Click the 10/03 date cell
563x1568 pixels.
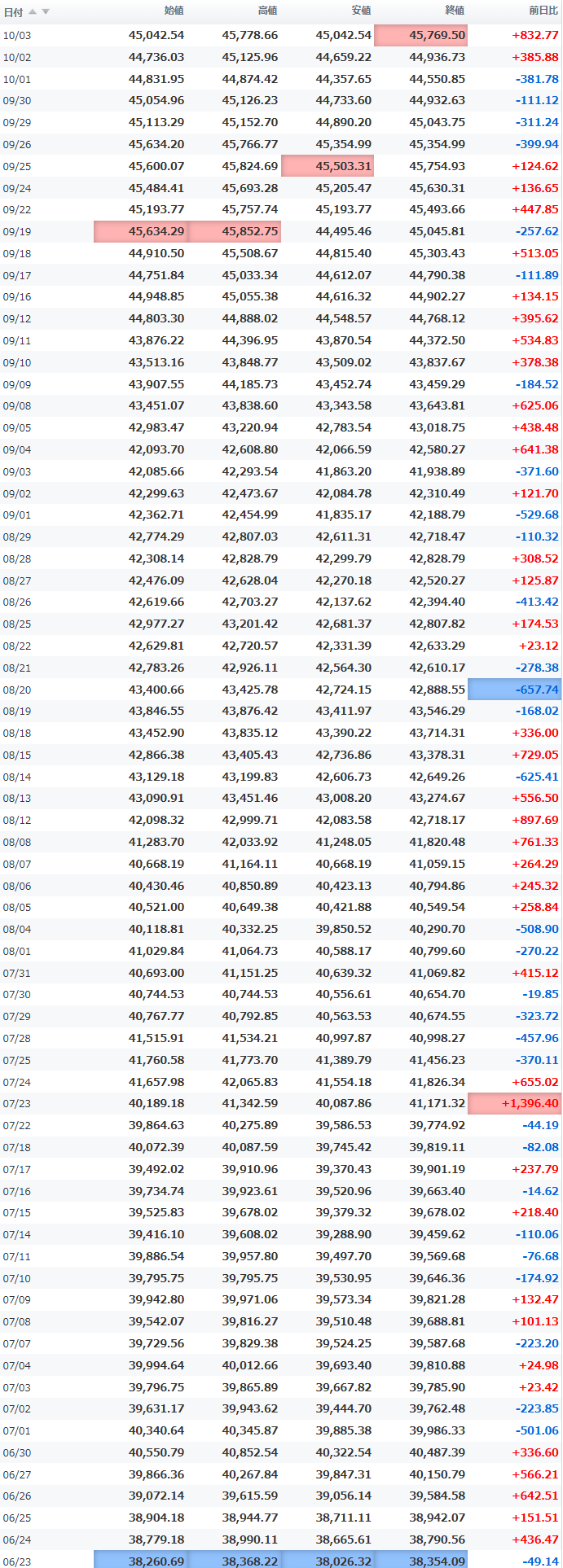pos(17,35)
